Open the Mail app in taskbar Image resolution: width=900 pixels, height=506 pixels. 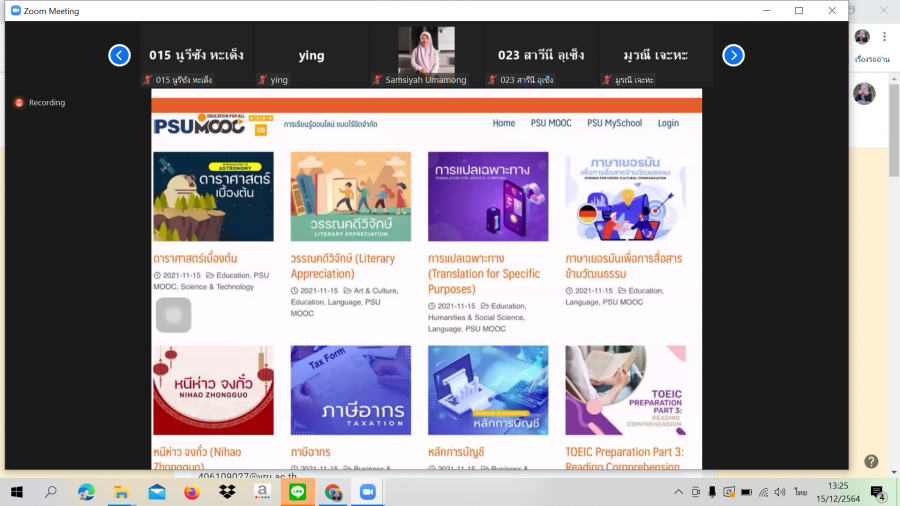157,492
